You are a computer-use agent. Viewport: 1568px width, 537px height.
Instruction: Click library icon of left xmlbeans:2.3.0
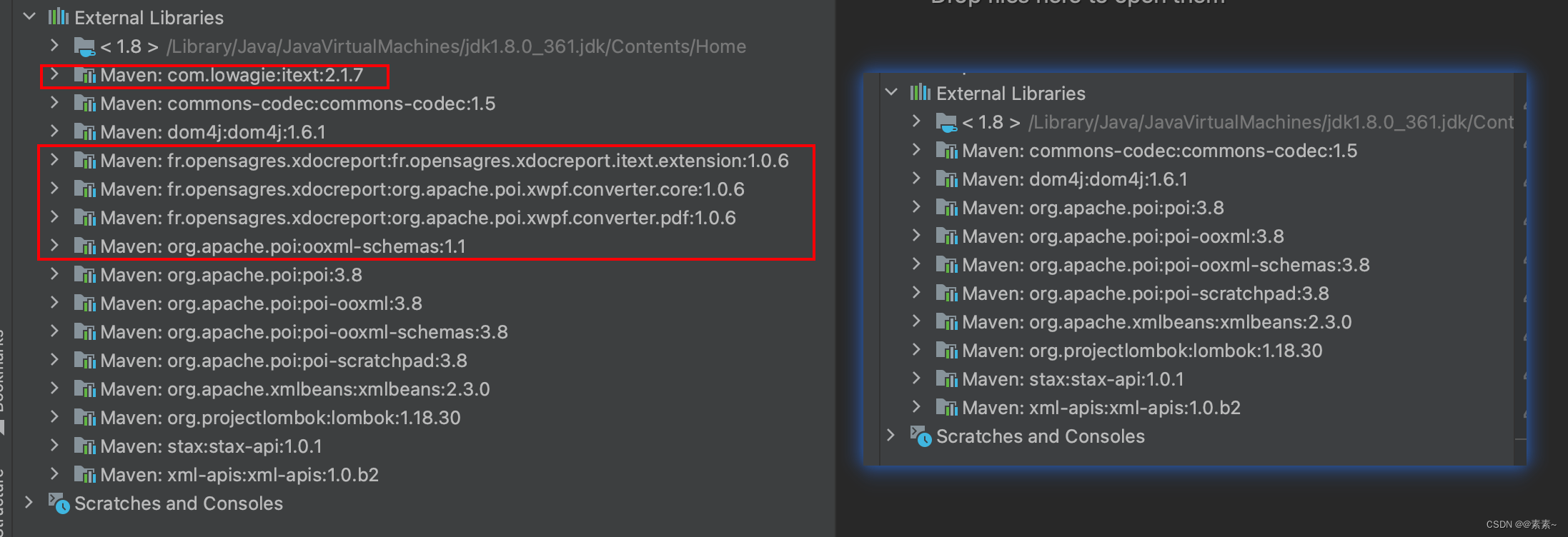pos(84,388)
